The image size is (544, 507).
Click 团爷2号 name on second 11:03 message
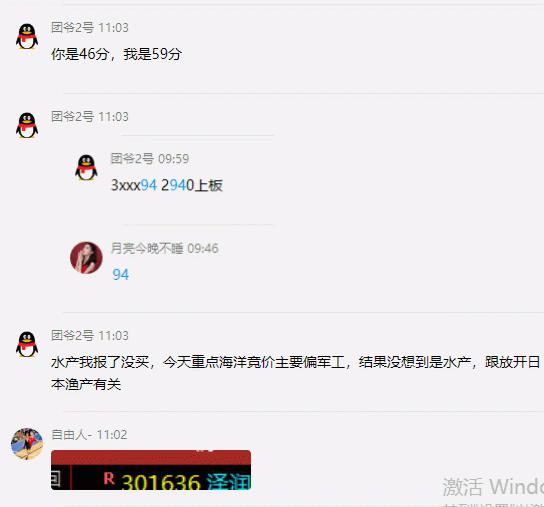[73, 117]
